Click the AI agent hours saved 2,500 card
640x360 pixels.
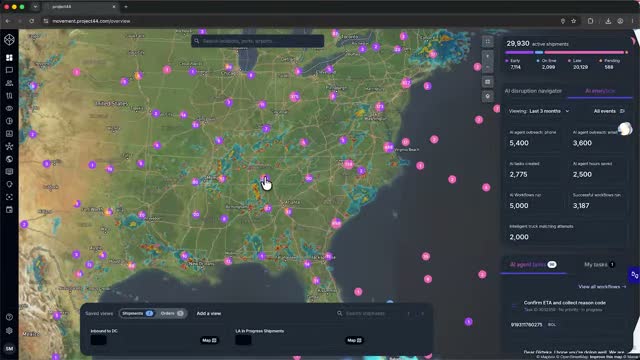[598, 170]
